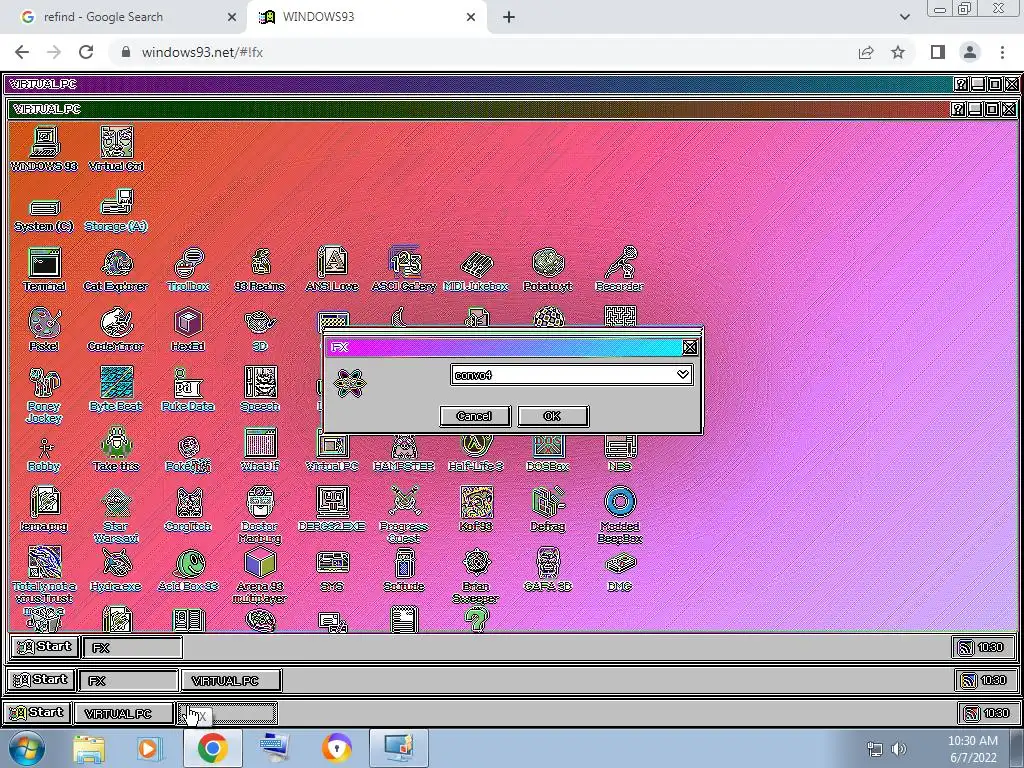Open the outermost Windows93 Start button
The width and height of the screenshot is (1024, 768).
click(x=37, y=712)
